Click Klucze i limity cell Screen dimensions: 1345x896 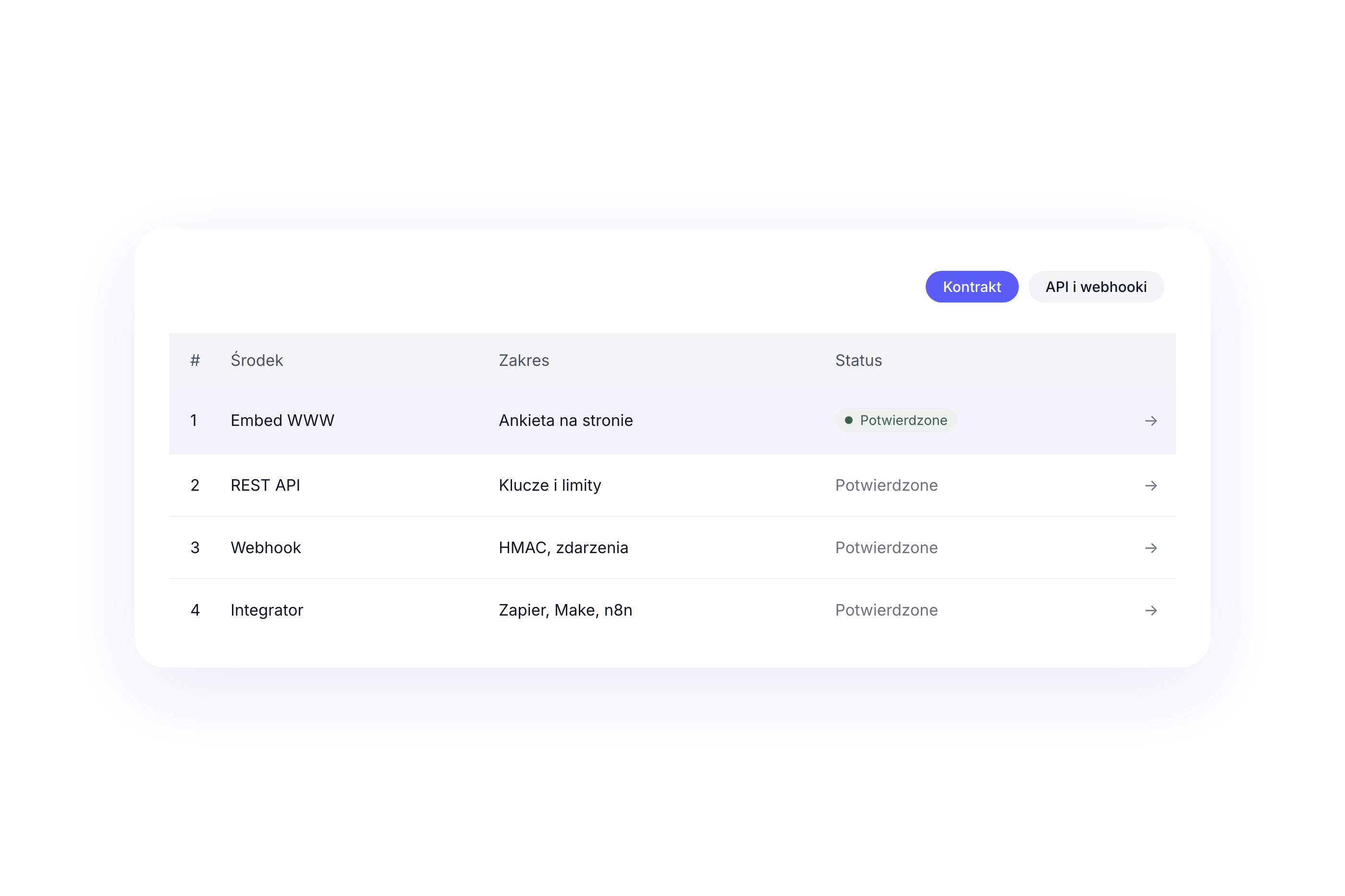click(550, 485)
